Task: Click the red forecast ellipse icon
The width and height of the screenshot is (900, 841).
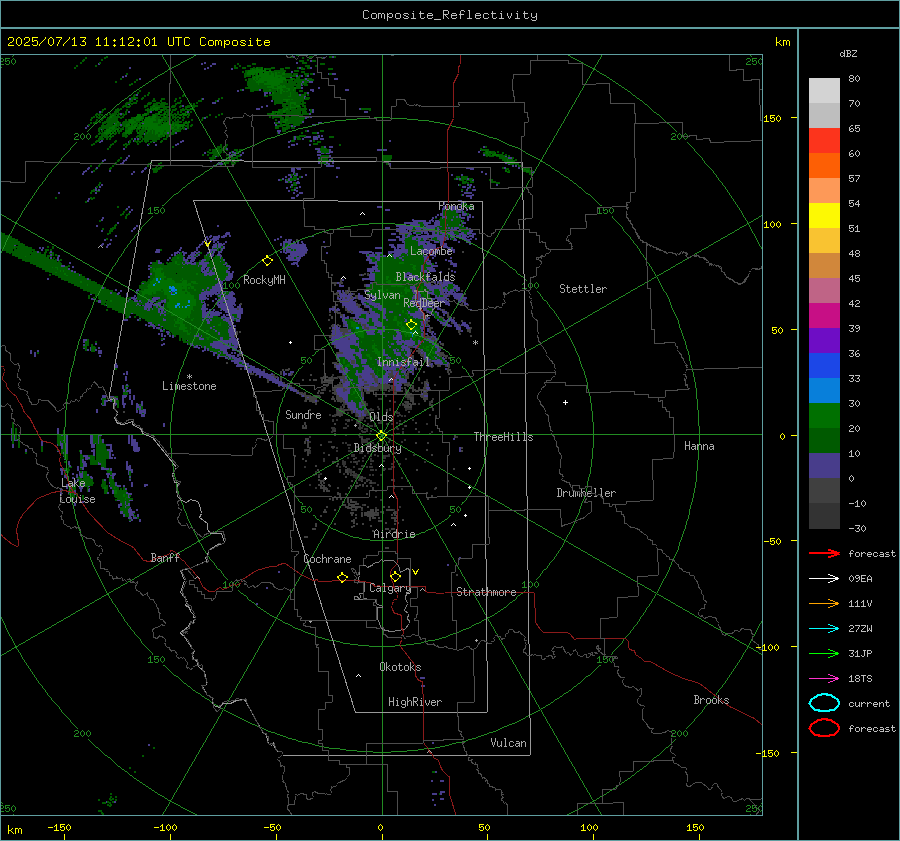Action: (824, 728)
